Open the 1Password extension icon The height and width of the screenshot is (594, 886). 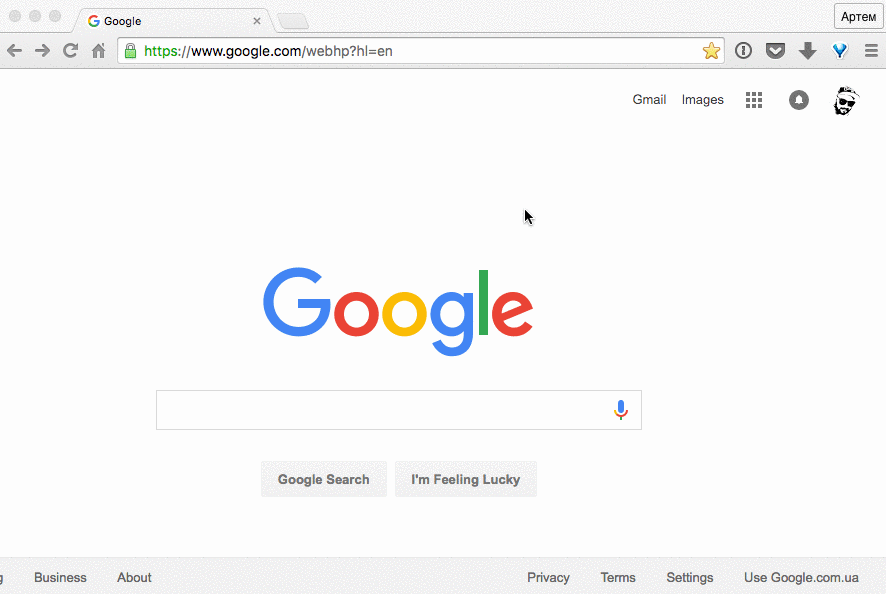pos(744,51)
